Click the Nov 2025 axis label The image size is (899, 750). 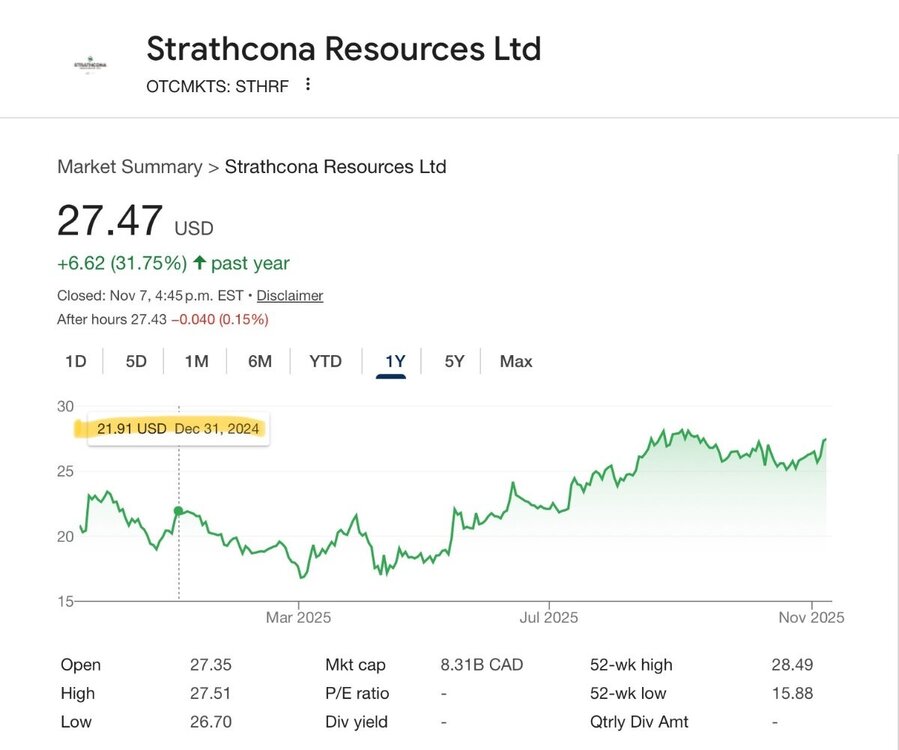[x=811, y=618]
